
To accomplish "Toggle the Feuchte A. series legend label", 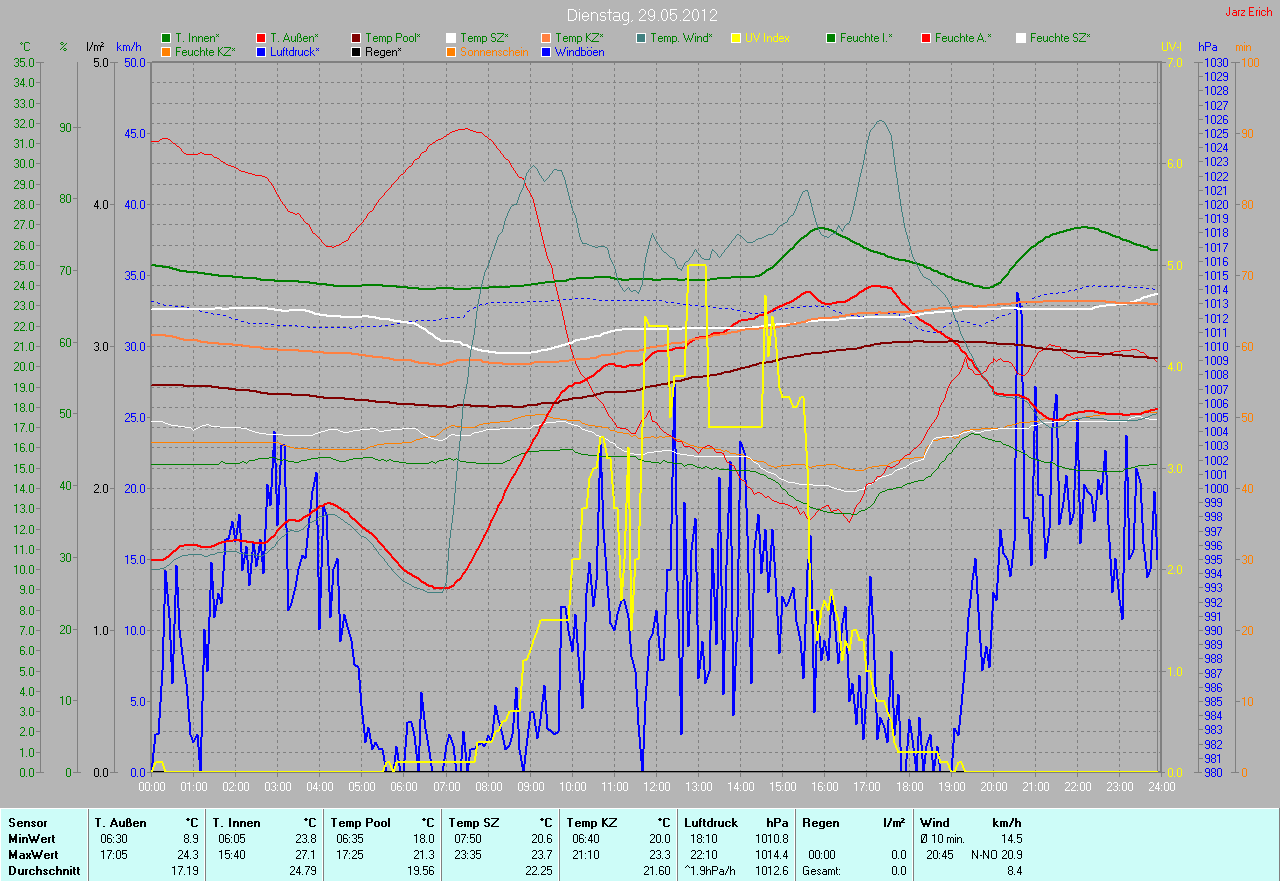I will [963, 38].
